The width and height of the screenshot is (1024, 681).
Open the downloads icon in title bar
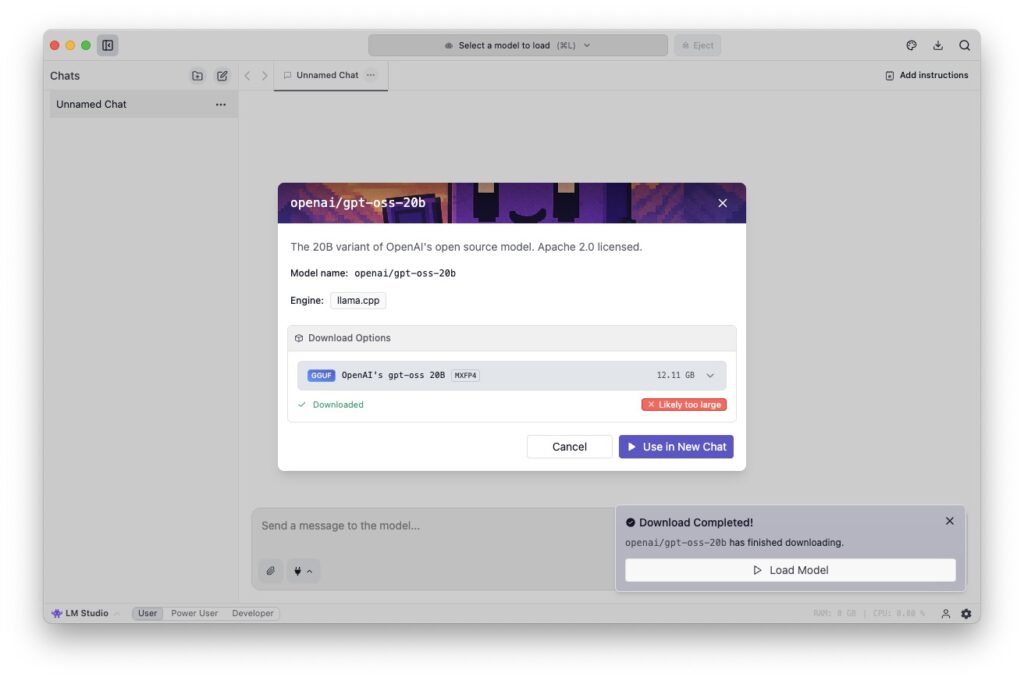938,45
